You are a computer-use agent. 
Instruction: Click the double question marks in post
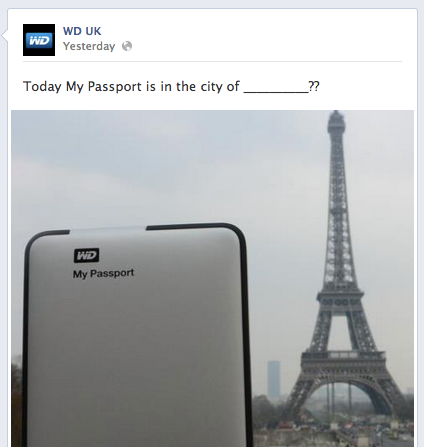coord(314,86)
